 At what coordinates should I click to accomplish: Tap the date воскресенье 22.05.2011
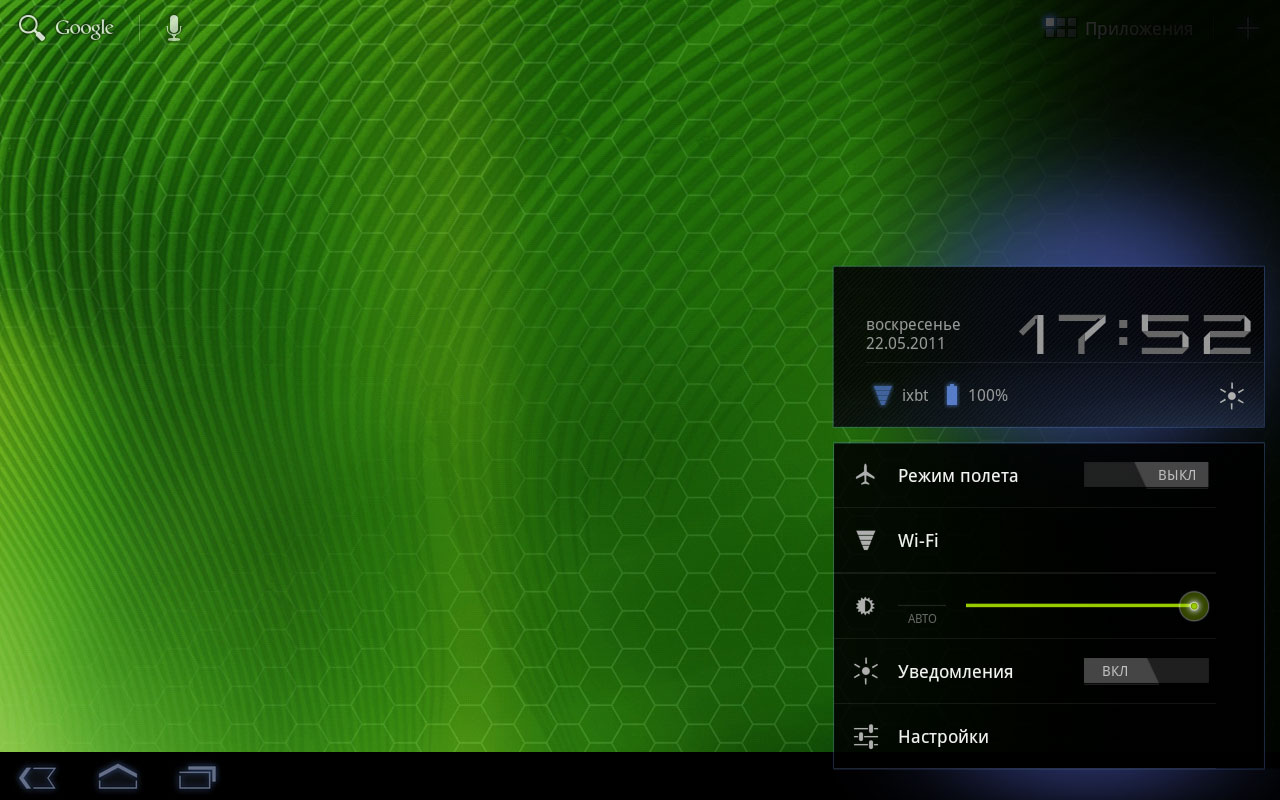point(912,334)
